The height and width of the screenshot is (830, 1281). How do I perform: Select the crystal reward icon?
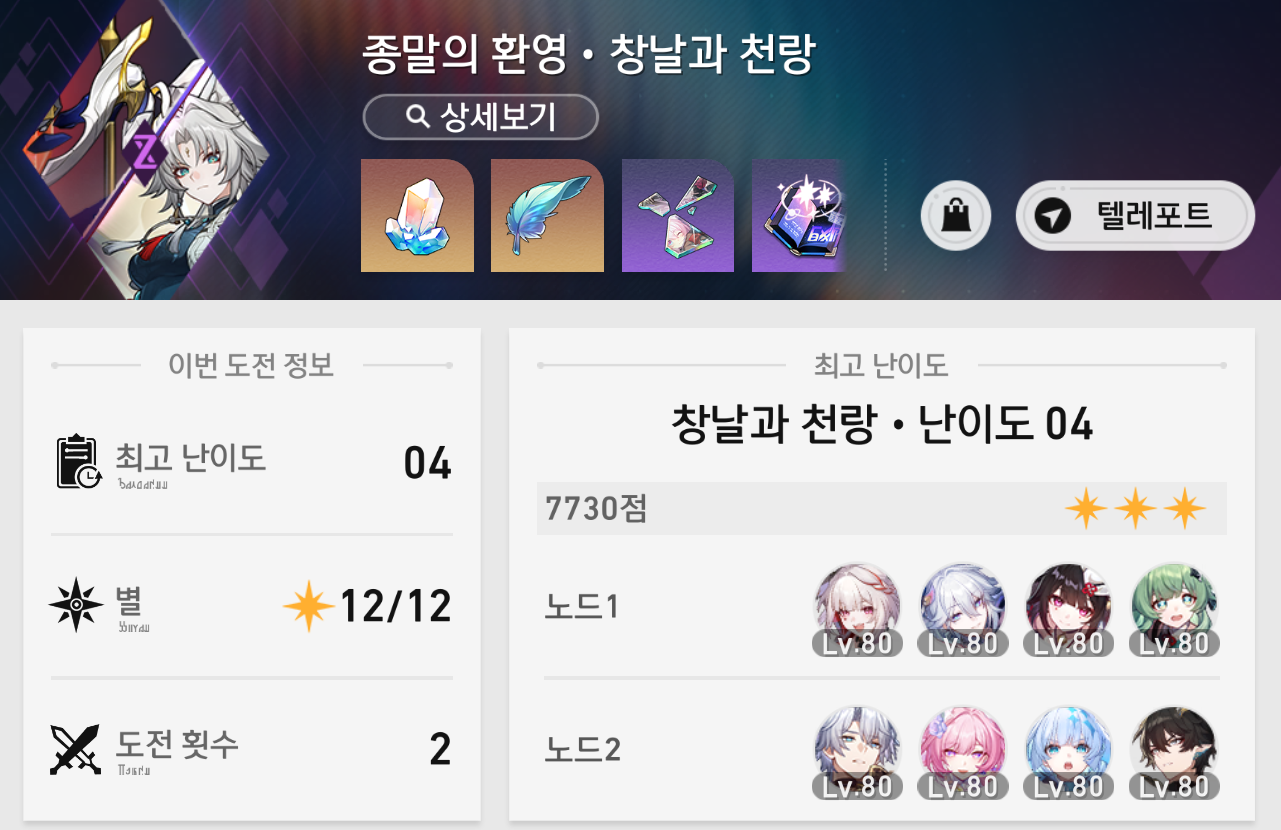click(417, 215)
